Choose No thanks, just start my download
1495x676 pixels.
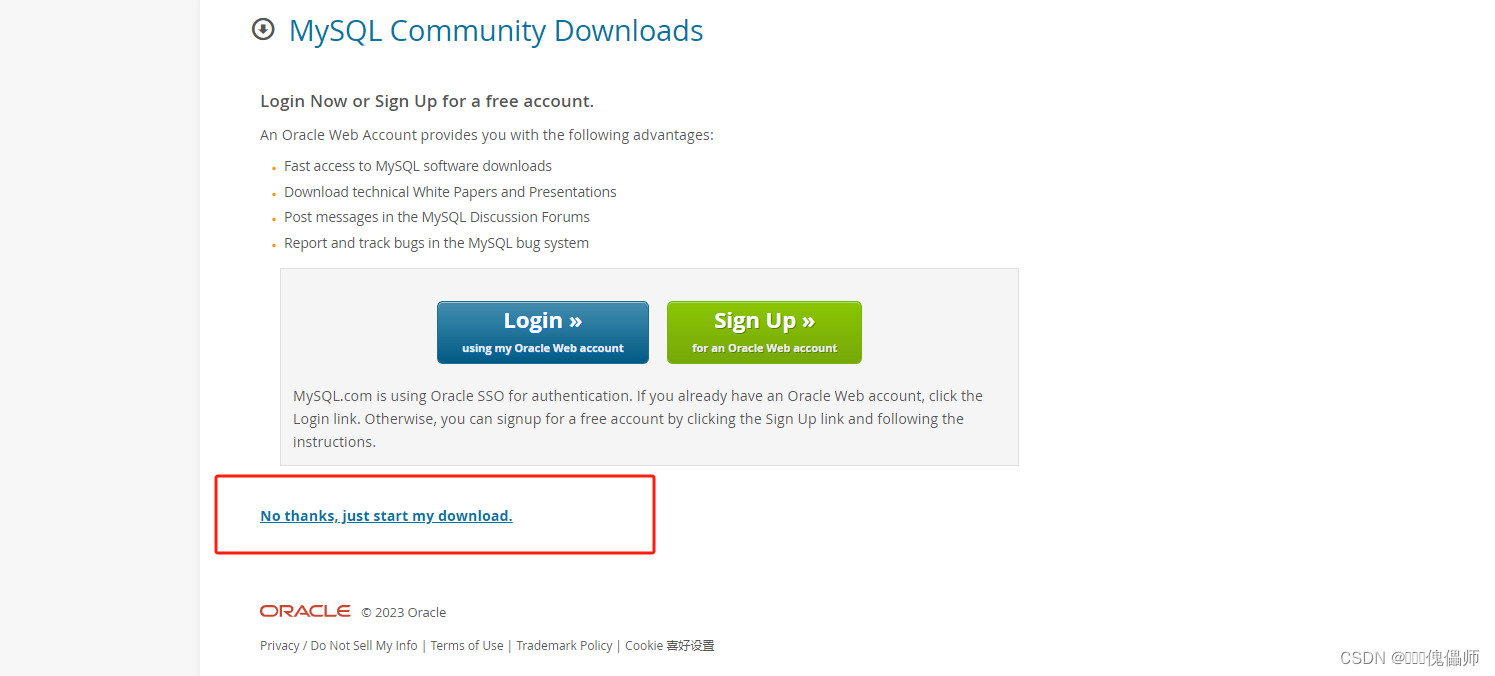[x=386, y=516]
